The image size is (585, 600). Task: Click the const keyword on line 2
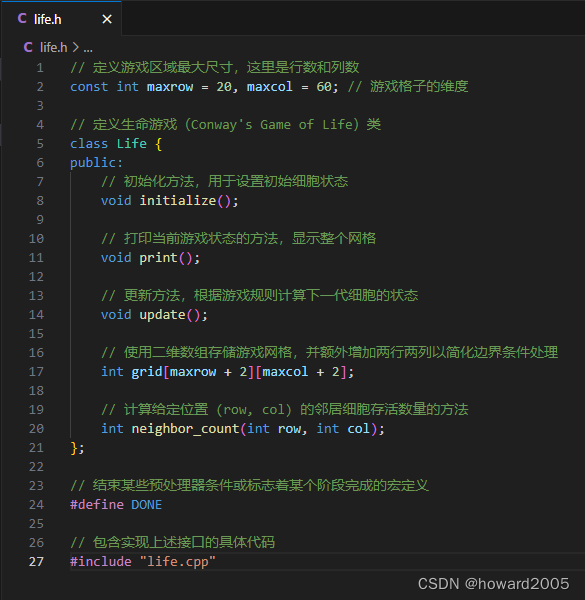coord(89,87)
